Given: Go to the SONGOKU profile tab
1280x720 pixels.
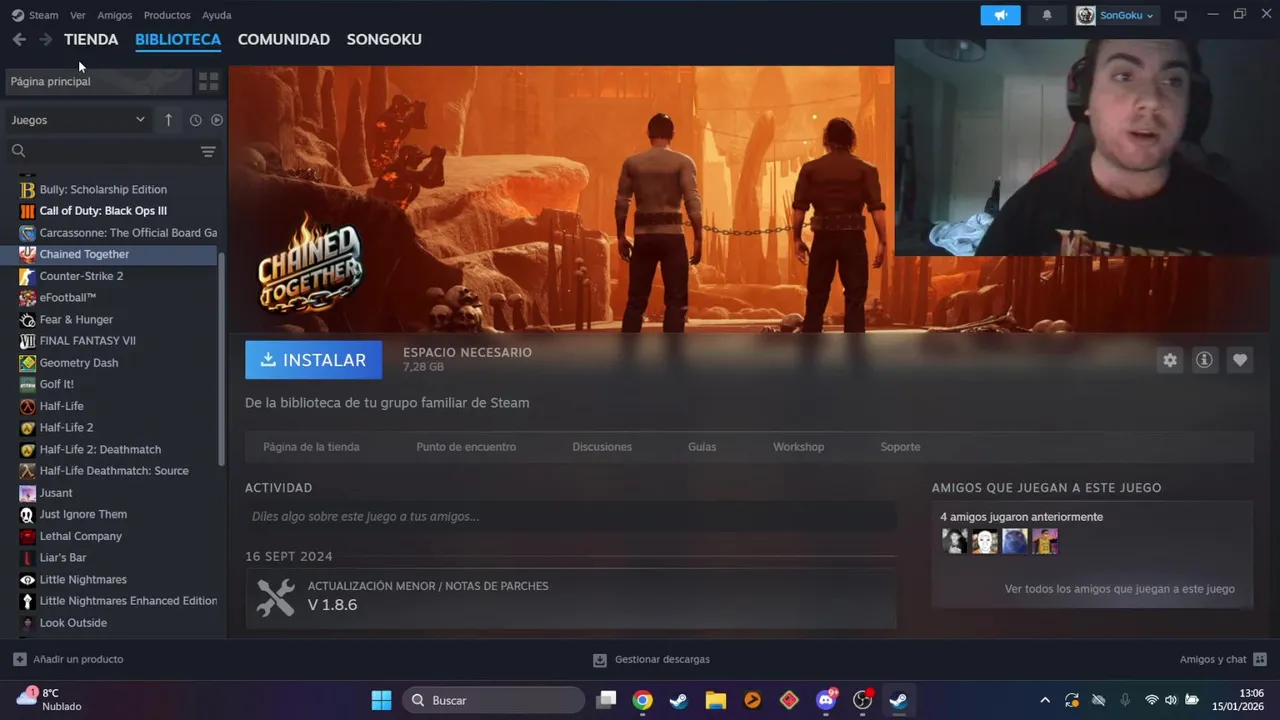Looking at the screenshot, I should (x=384, y=39).
